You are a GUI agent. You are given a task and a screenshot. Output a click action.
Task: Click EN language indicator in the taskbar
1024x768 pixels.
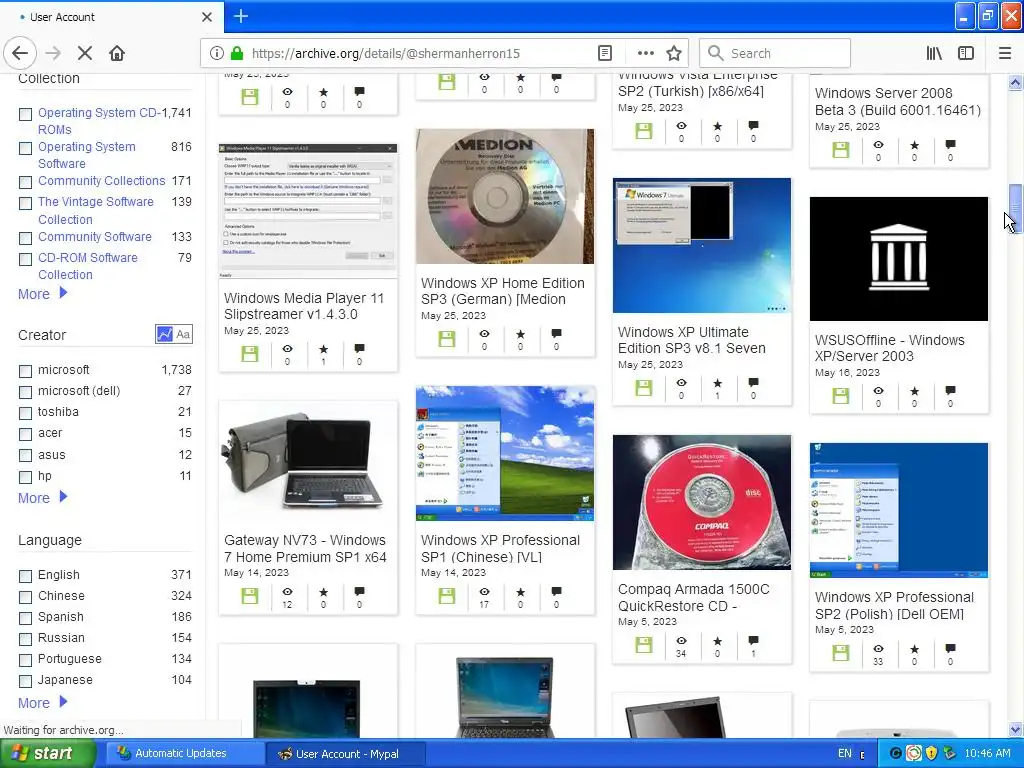click(844, 754)
